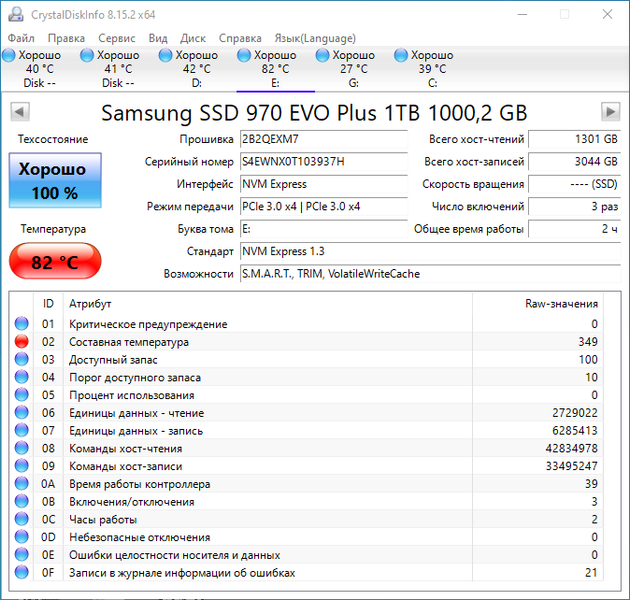
Task: Click power-on count value 3 раз
Action: click(575, 207)
